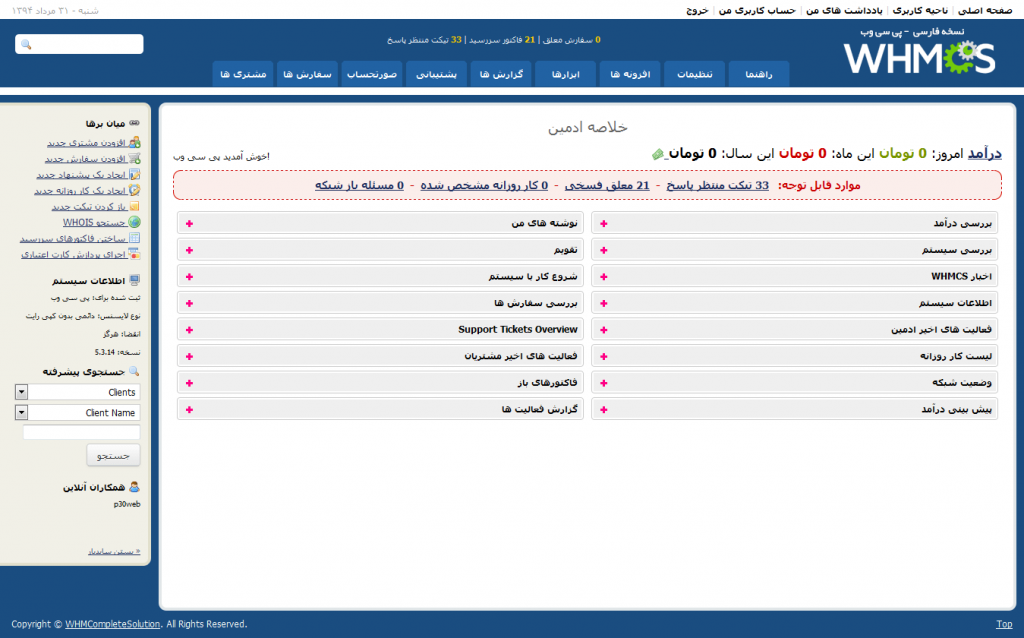This screenshot has height=638, width=1024.
Task: Expand the وضعیت شبکه widget
Action: 603,383
